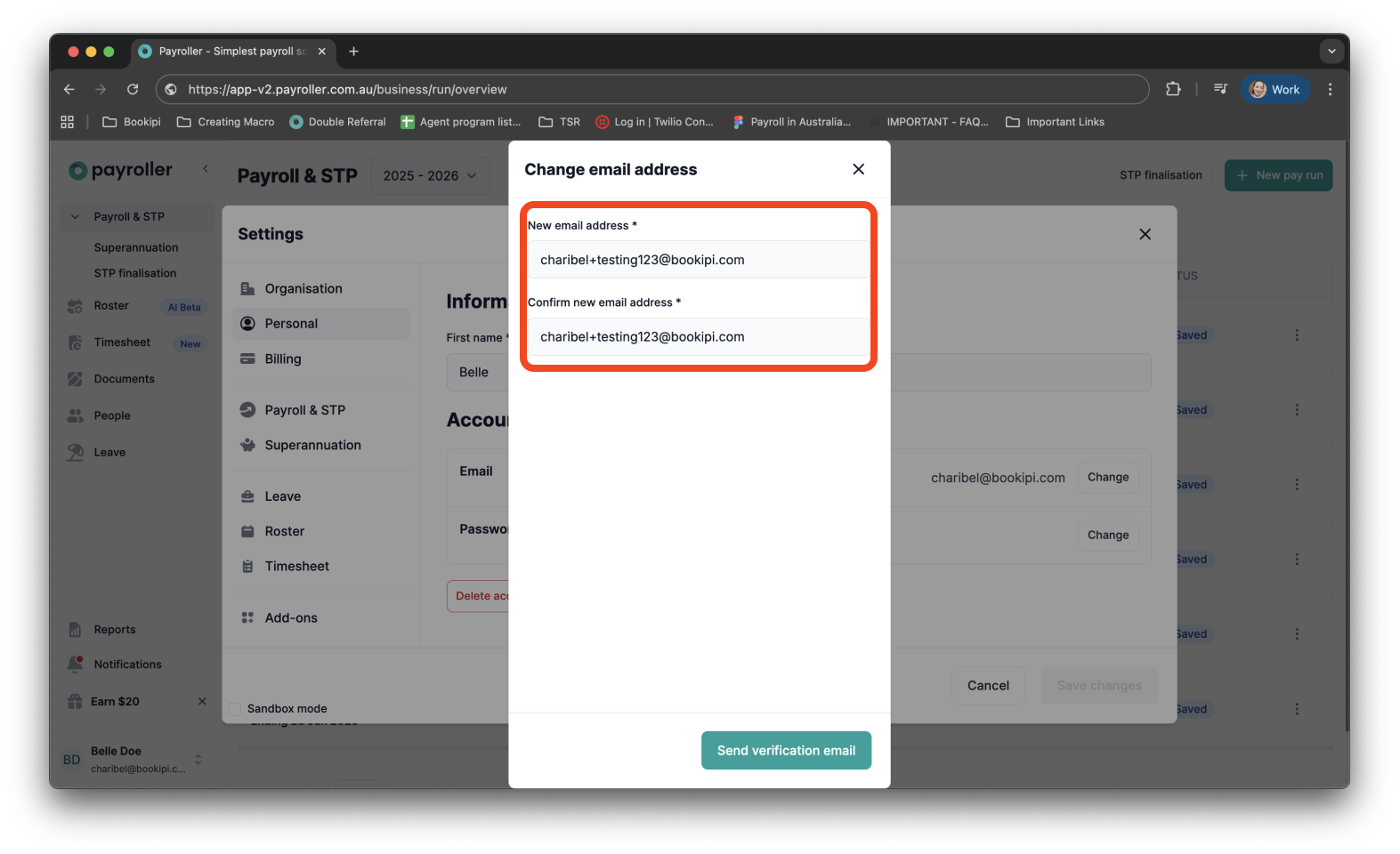Open Superannuation in Settings menu
The height and width of the screenshot is (854, 1400).
[321, 445]
